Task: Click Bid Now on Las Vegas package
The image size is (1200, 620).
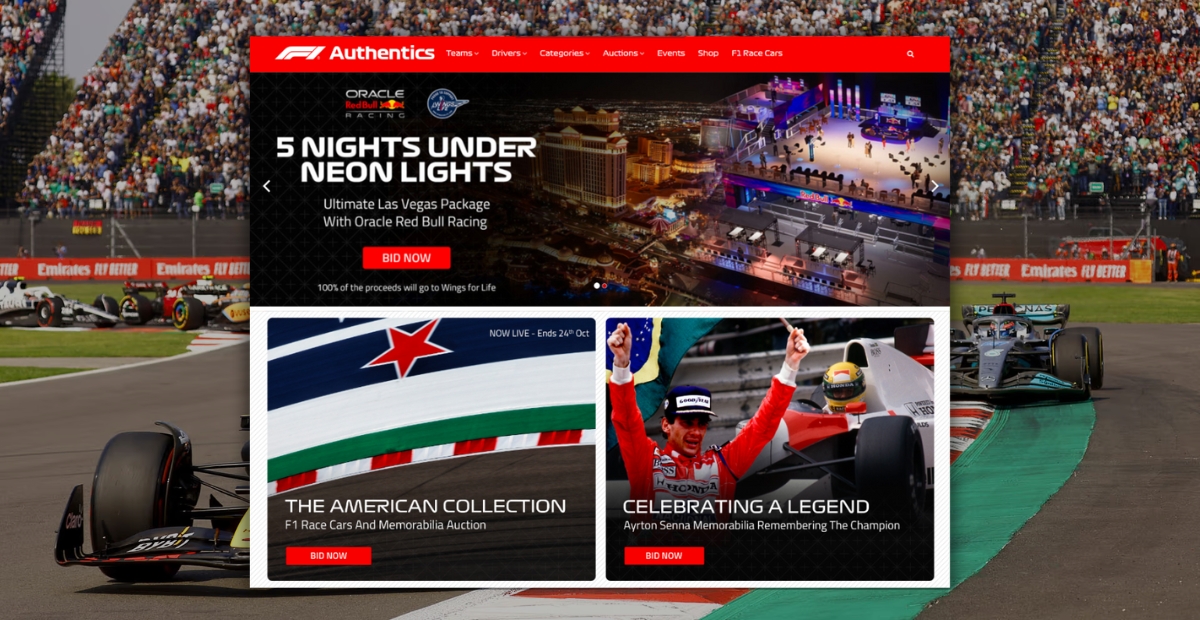Action: [406, 258]
